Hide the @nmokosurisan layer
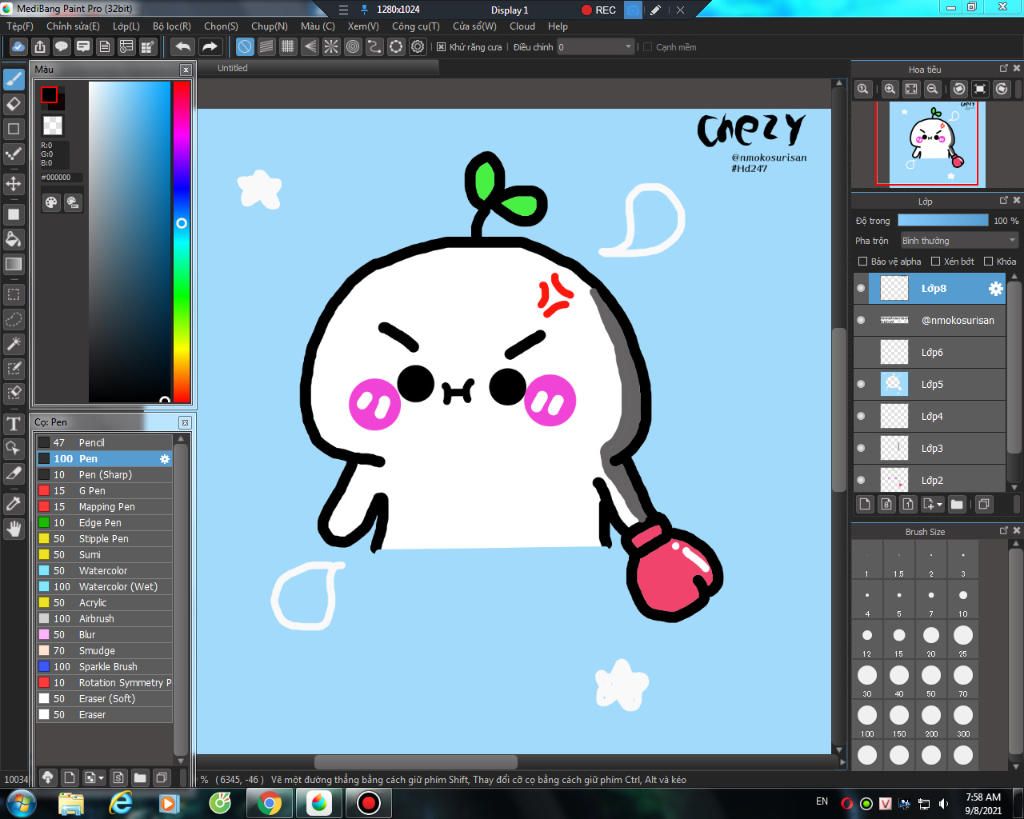Image resolution: width=1024 pixels, height=819 pixels. (x=861, y=320)
